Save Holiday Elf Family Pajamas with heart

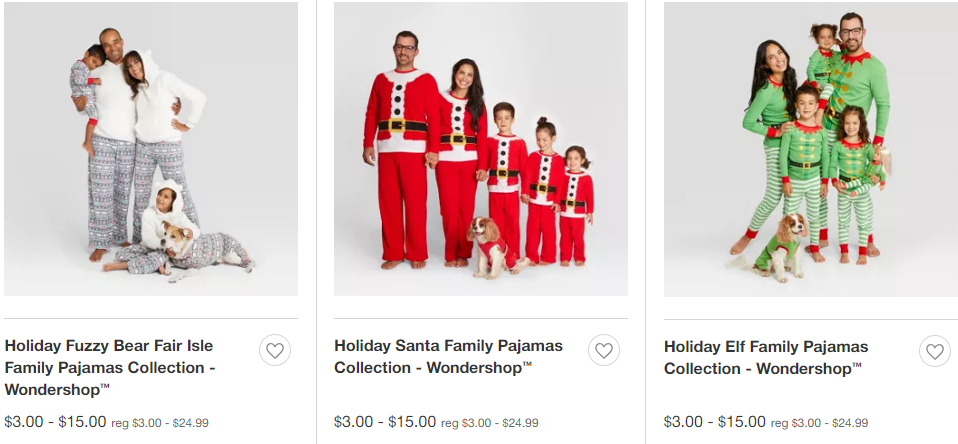(934, 351)
